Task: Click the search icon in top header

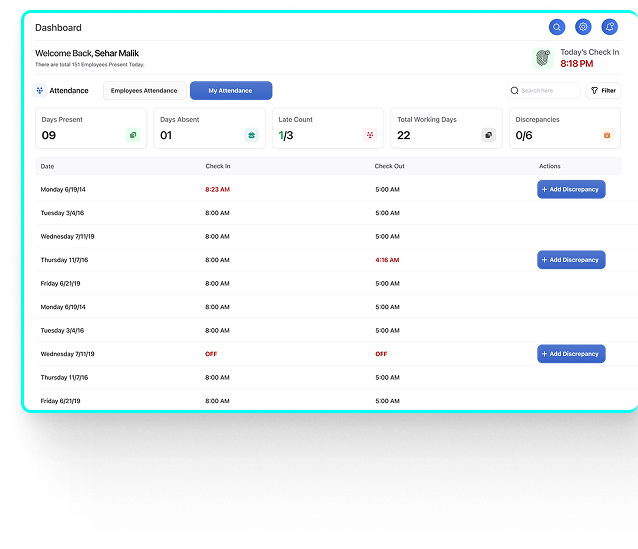Action: [x=557, y=27]
